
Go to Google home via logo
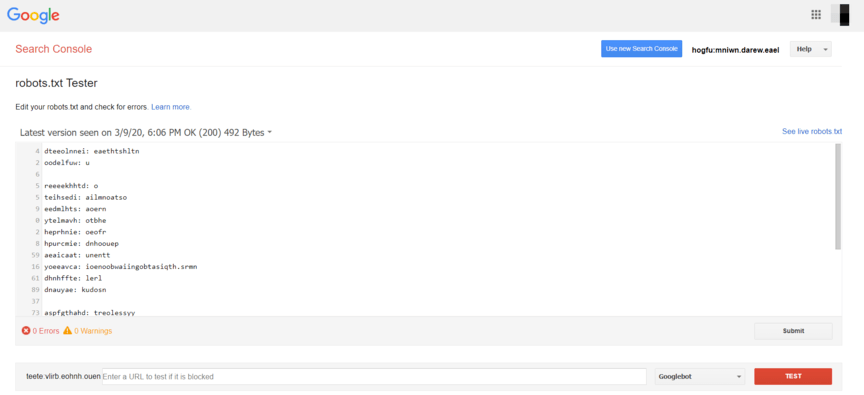pyautogui.click(x=34, y=15)
